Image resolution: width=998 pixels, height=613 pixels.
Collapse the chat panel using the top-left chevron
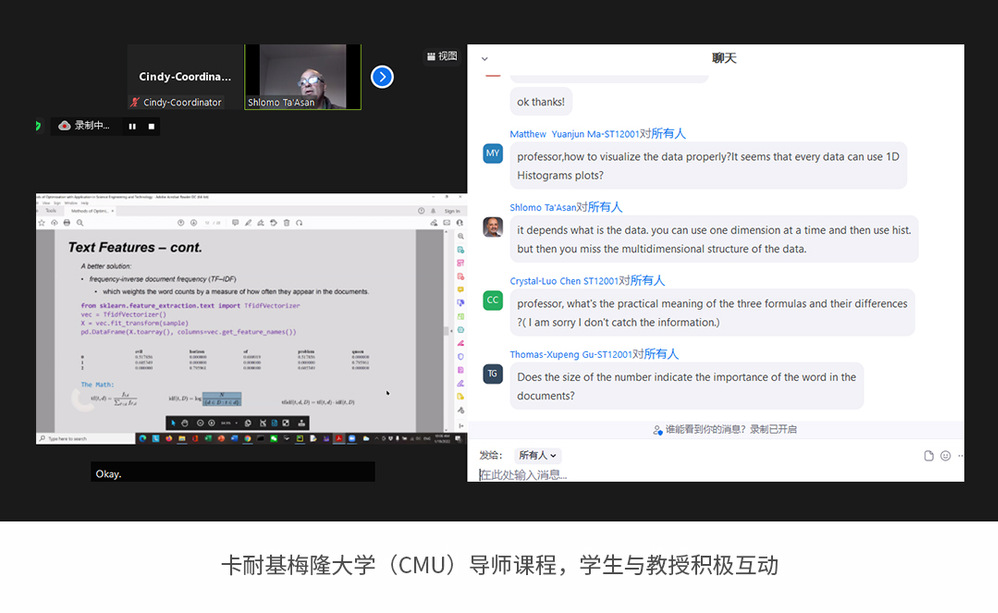pos(485,59)
